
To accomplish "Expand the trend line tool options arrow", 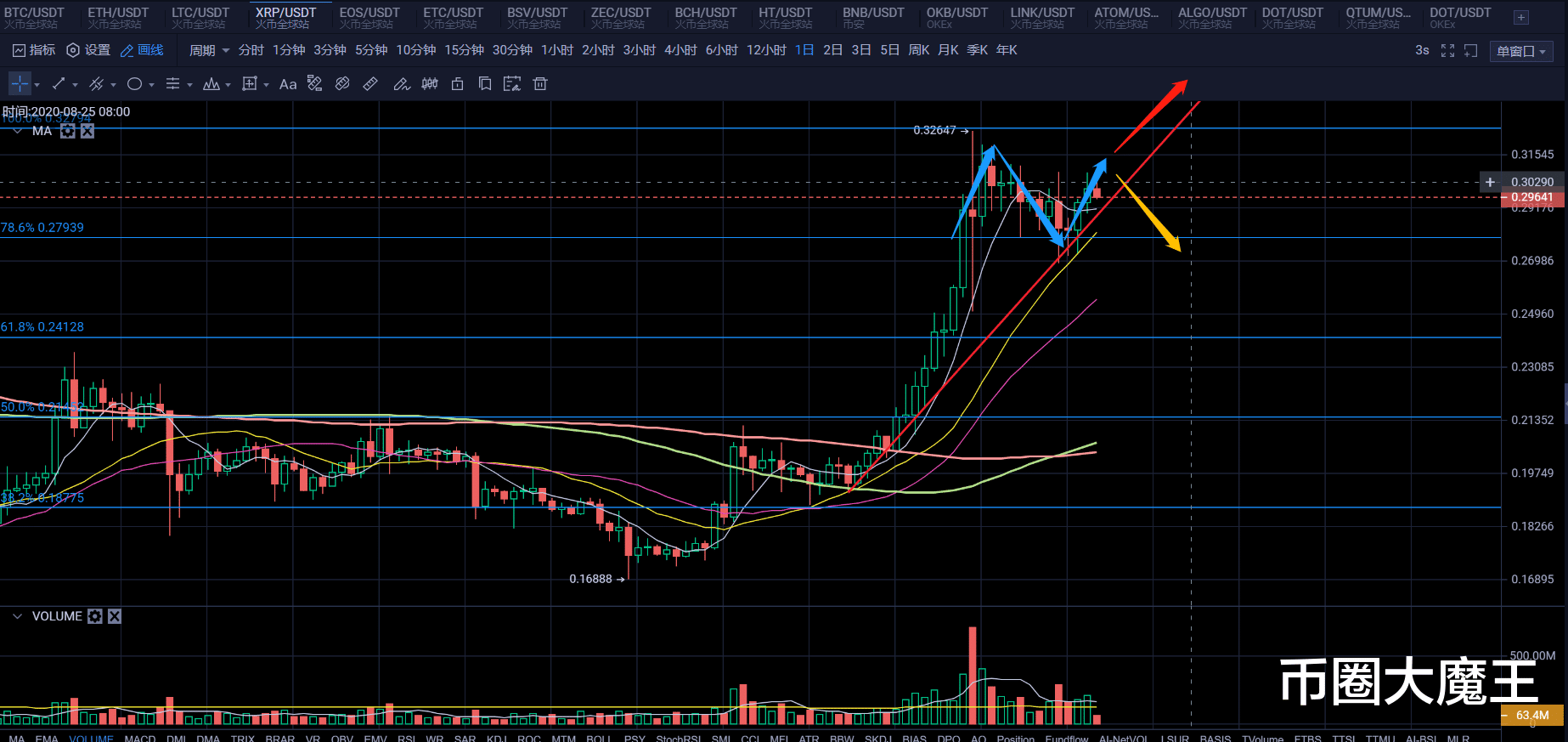I will [x=75, y=85].
